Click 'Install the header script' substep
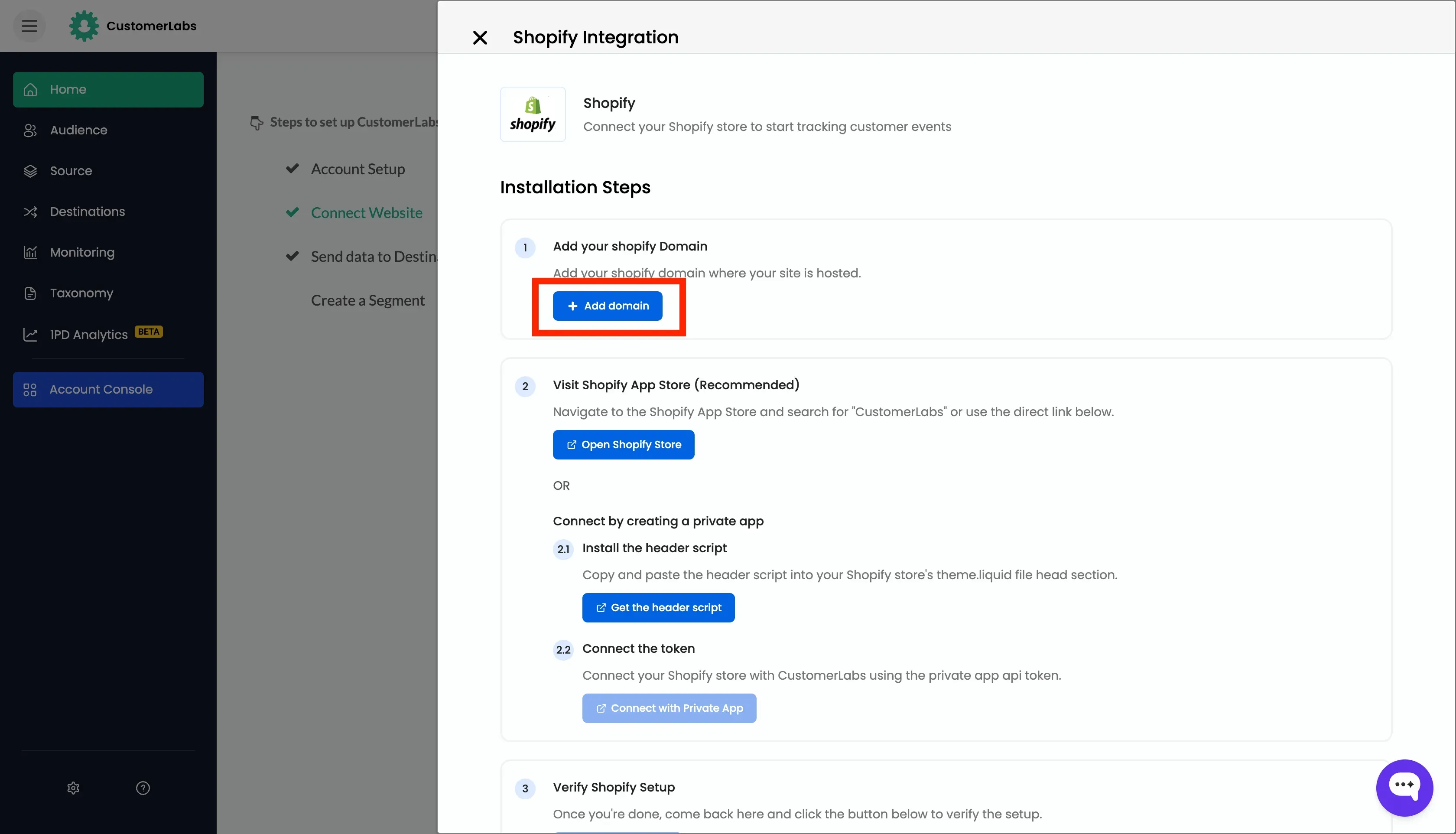 pos(654,548)
